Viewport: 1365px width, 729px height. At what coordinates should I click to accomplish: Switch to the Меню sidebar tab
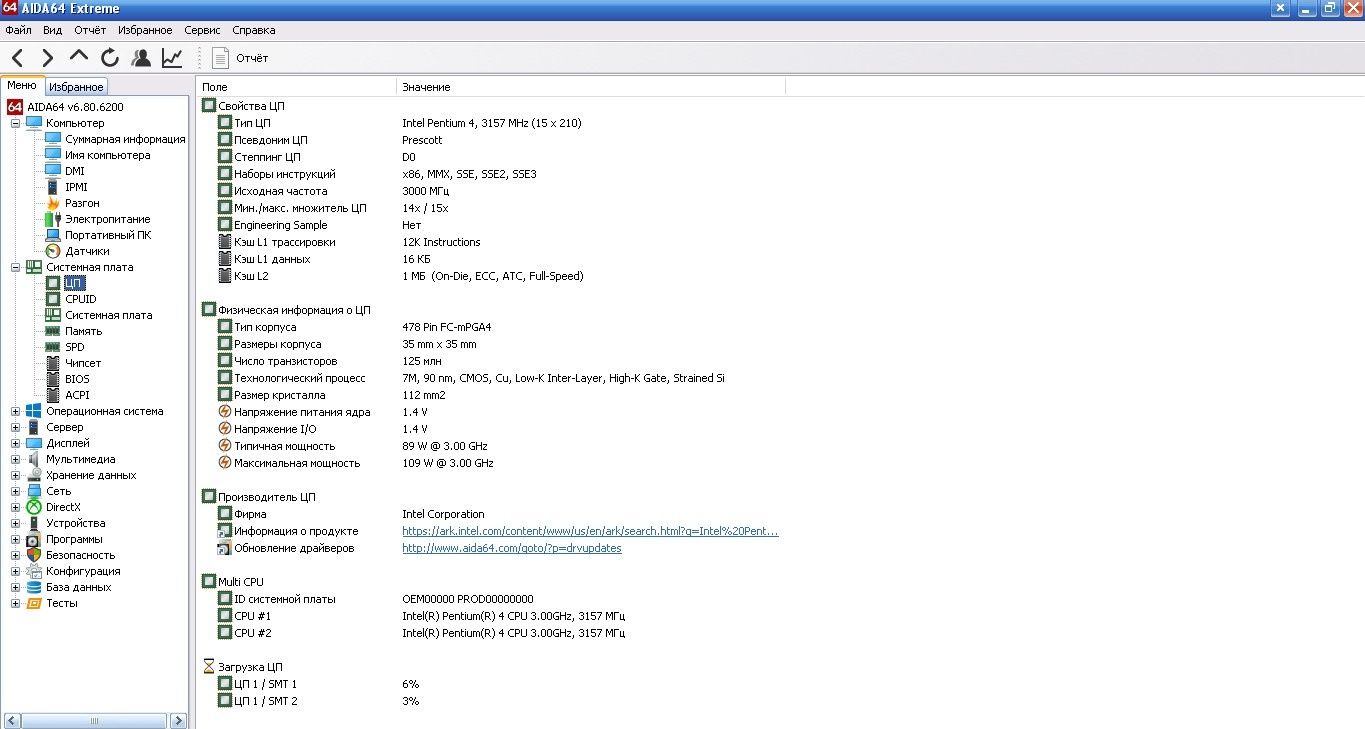click(x=22, y=86)
